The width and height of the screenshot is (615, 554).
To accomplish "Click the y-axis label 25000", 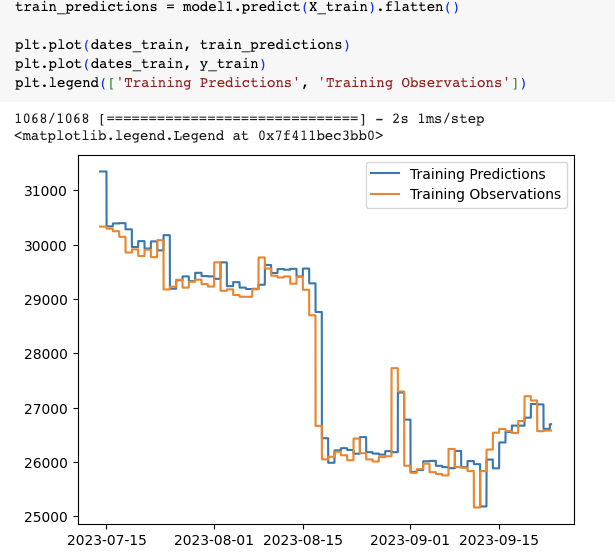I will coord(45,518).
